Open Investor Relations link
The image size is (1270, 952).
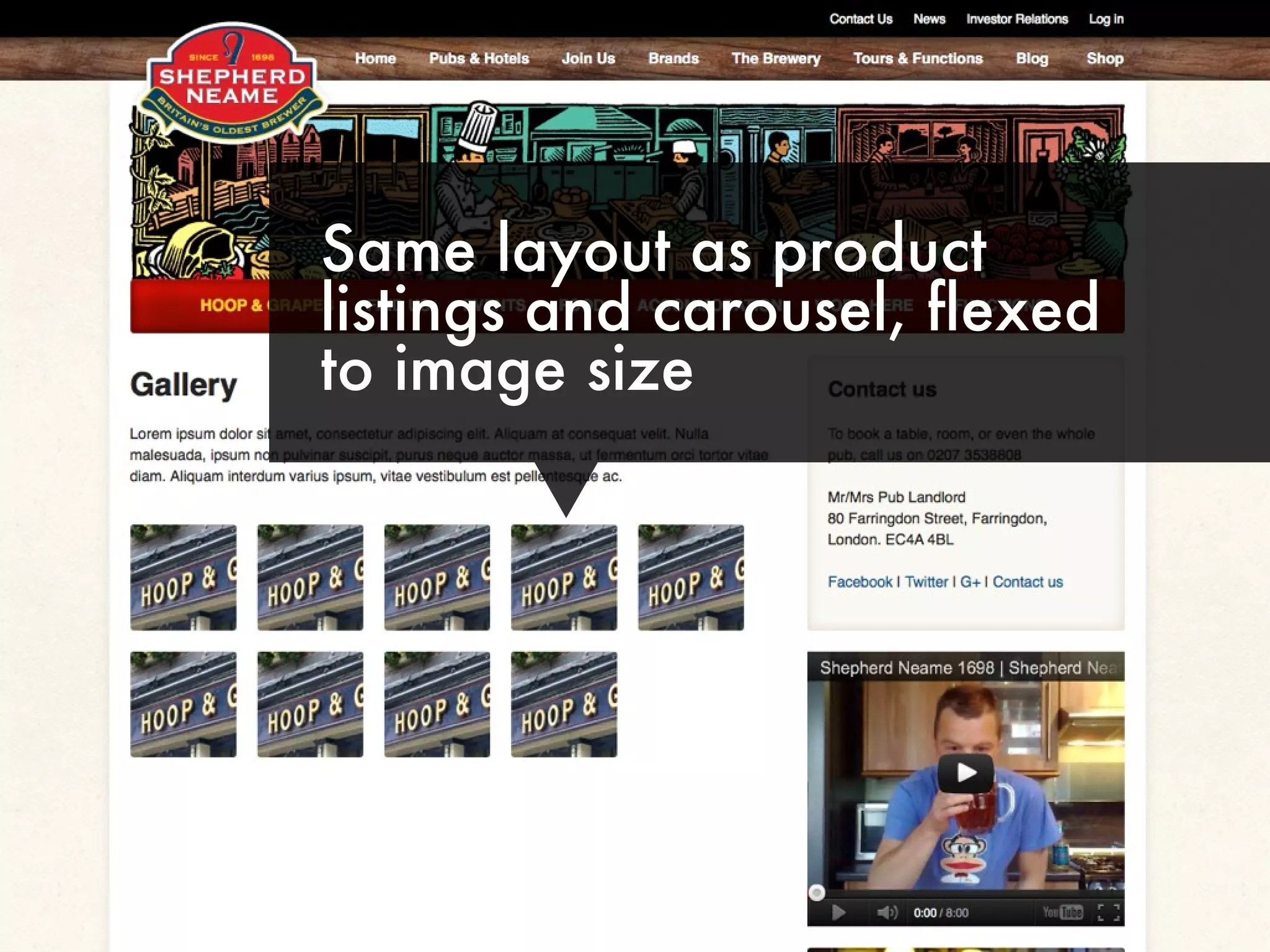[x=1017, y=19]
